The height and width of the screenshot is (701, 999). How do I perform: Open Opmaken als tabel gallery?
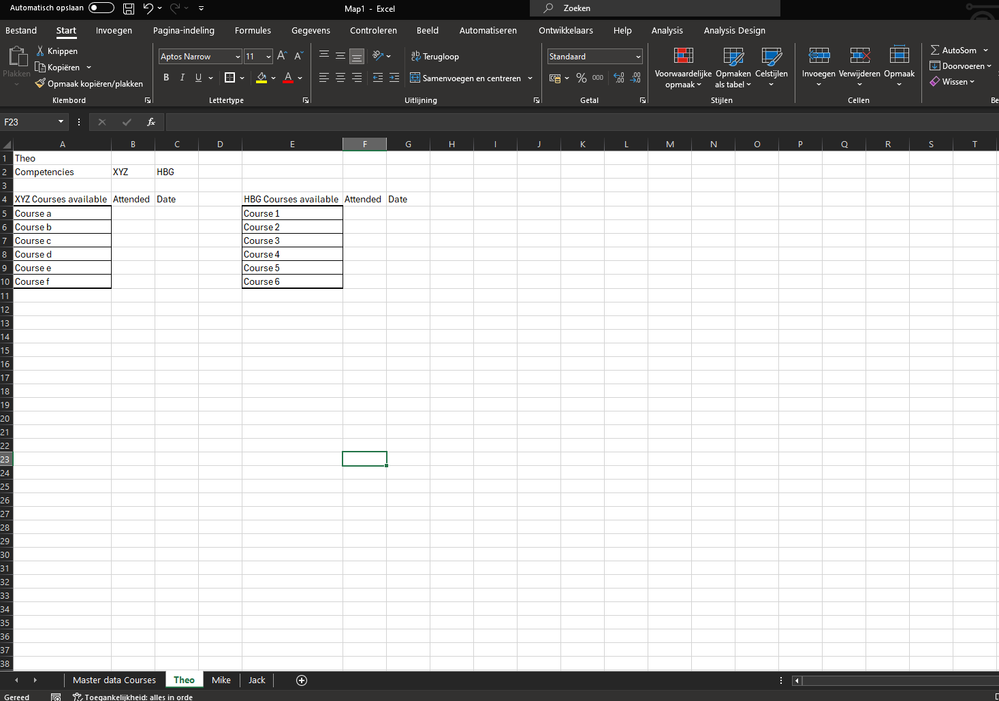pyautogui.click(x=733, y=68)
